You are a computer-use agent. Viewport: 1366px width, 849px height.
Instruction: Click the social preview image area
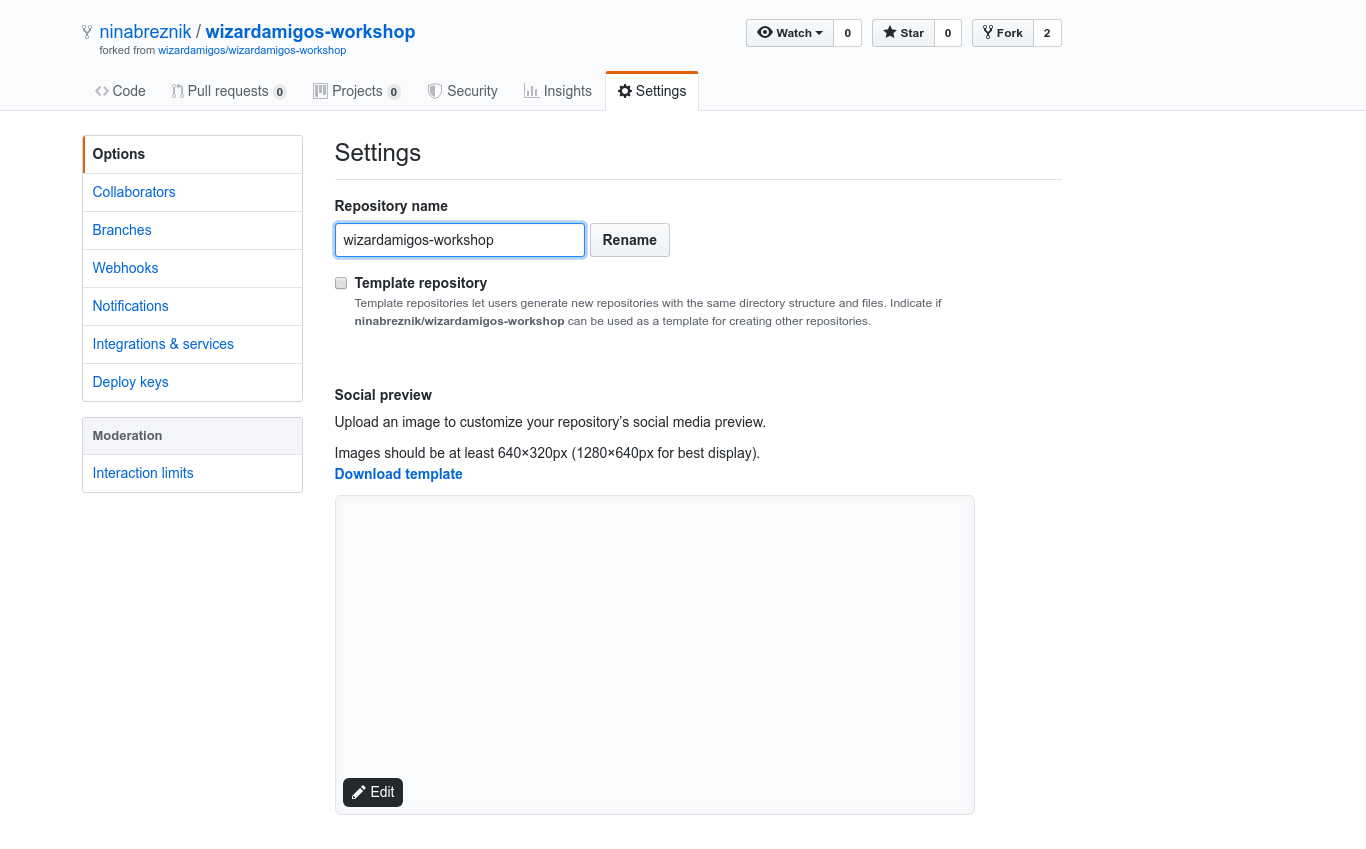coord(655,655)
